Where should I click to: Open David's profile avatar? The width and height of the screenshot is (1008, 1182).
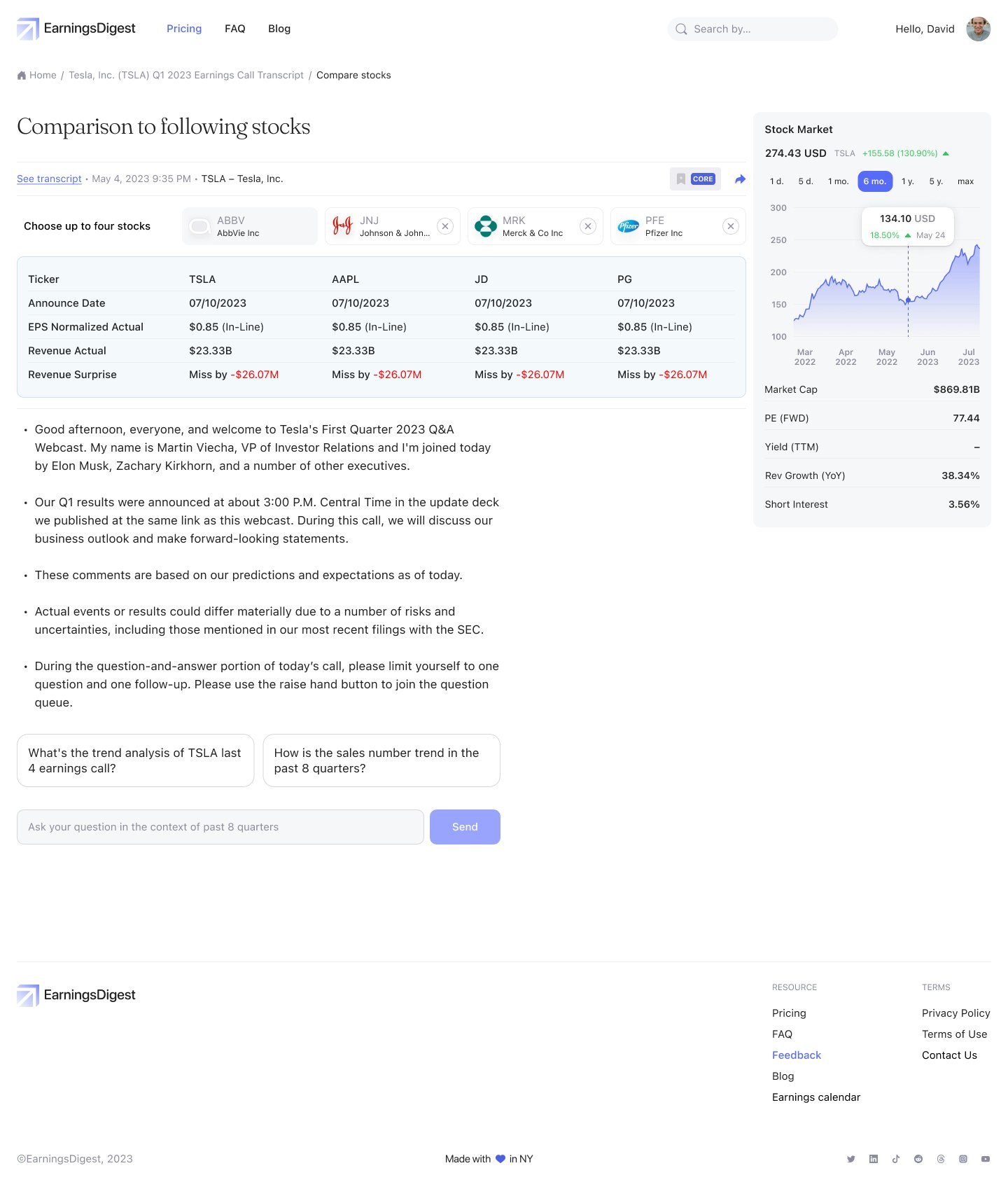pyautogui.click(x=979, y=29)
